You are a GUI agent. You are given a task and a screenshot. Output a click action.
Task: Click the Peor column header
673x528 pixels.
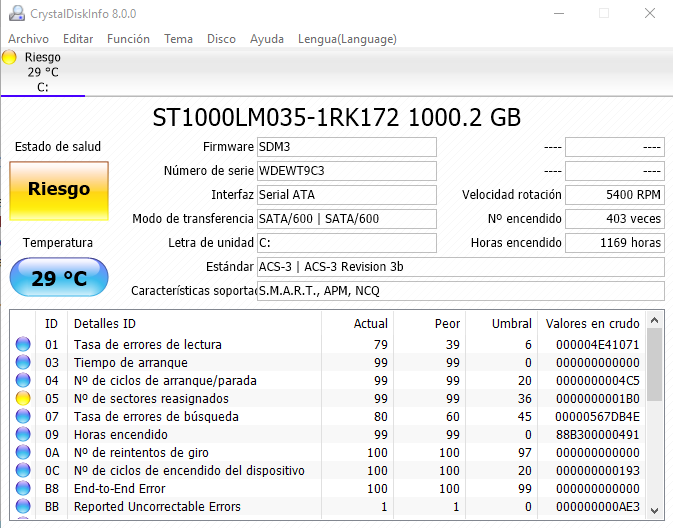[x=429, y=324]
